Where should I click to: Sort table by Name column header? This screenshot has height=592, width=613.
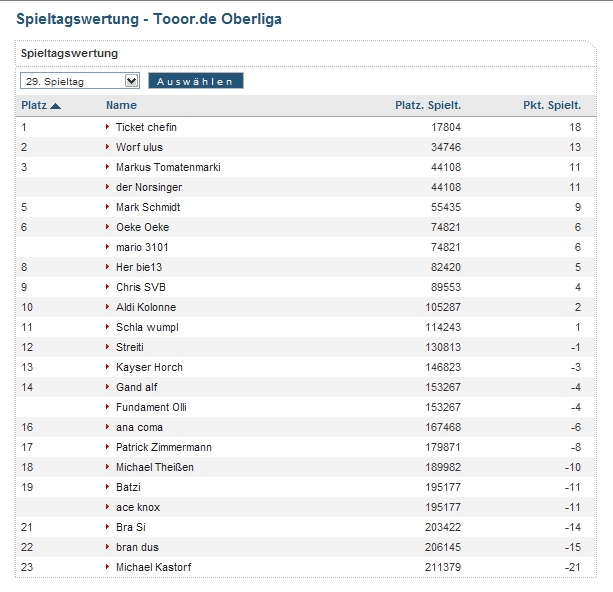121,105
